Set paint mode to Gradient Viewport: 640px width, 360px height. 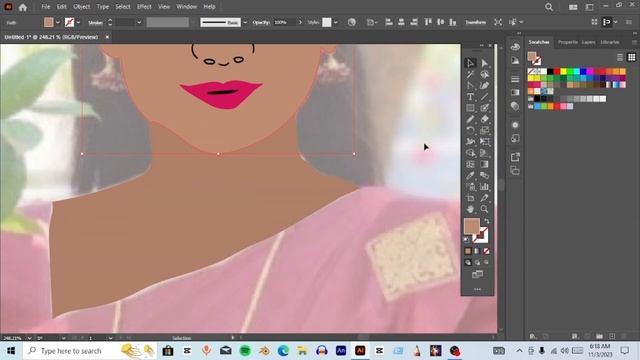[x=477, y=251]
